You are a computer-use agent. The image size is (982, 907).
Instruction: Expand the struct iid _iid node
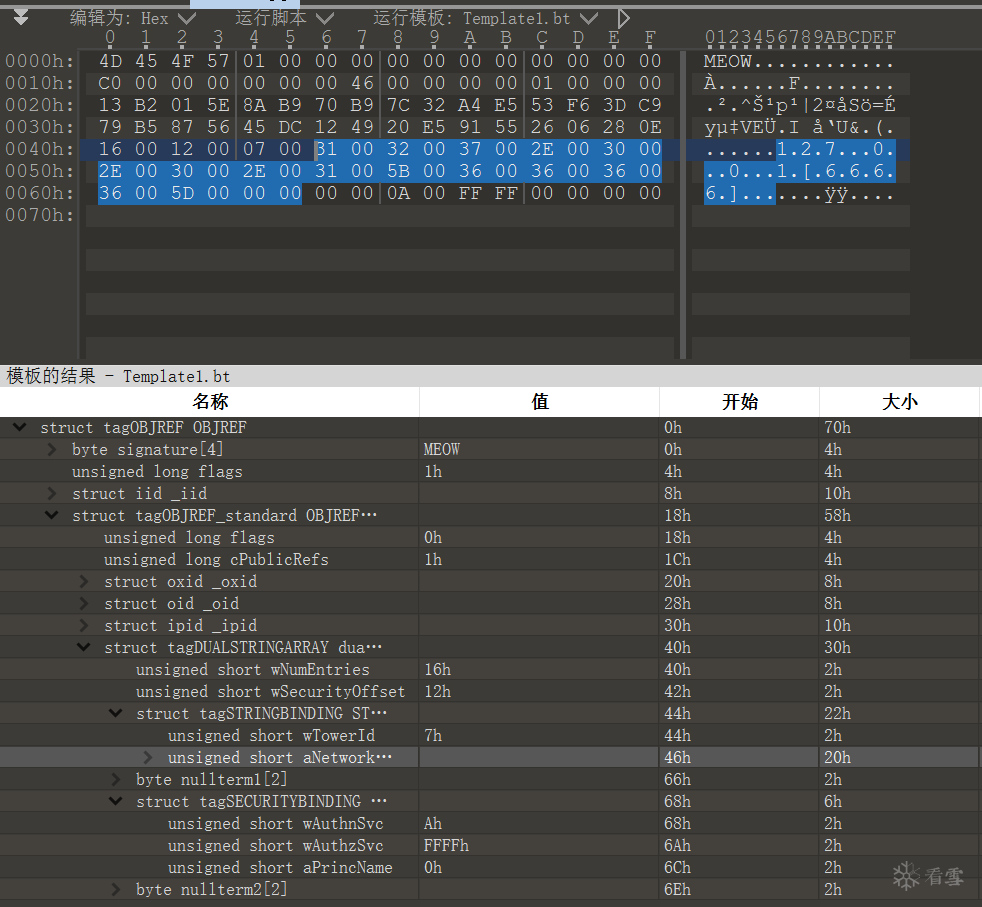[x=52, y=494]
